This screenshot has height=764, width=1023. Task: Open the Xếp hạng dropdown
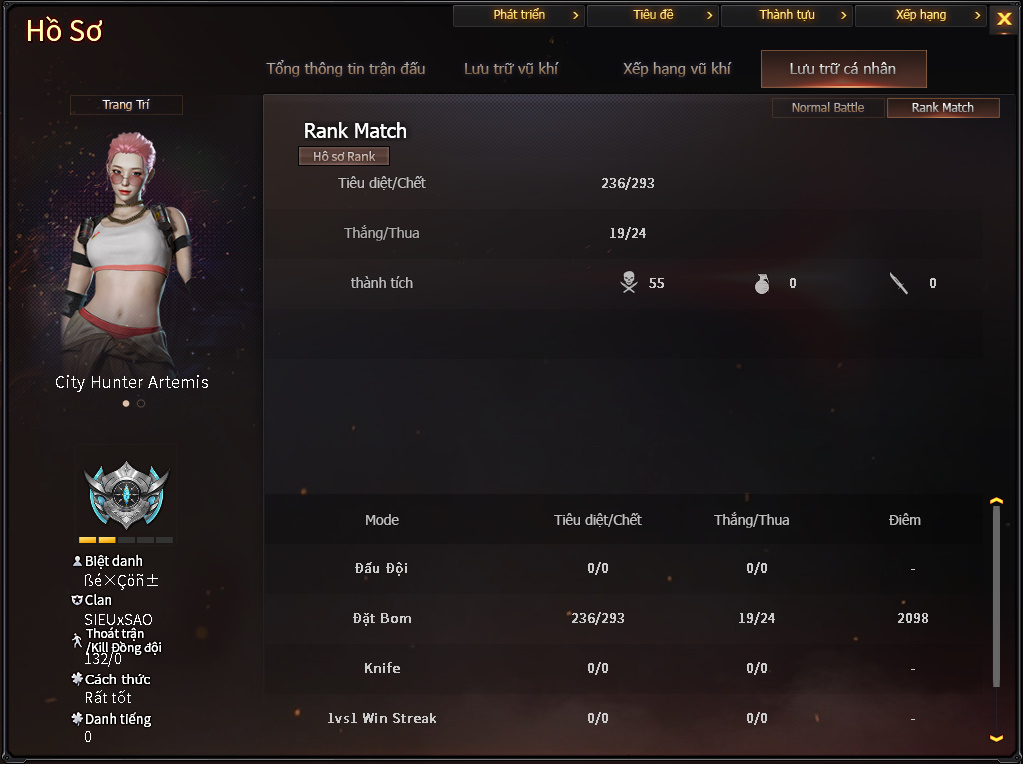921,15
